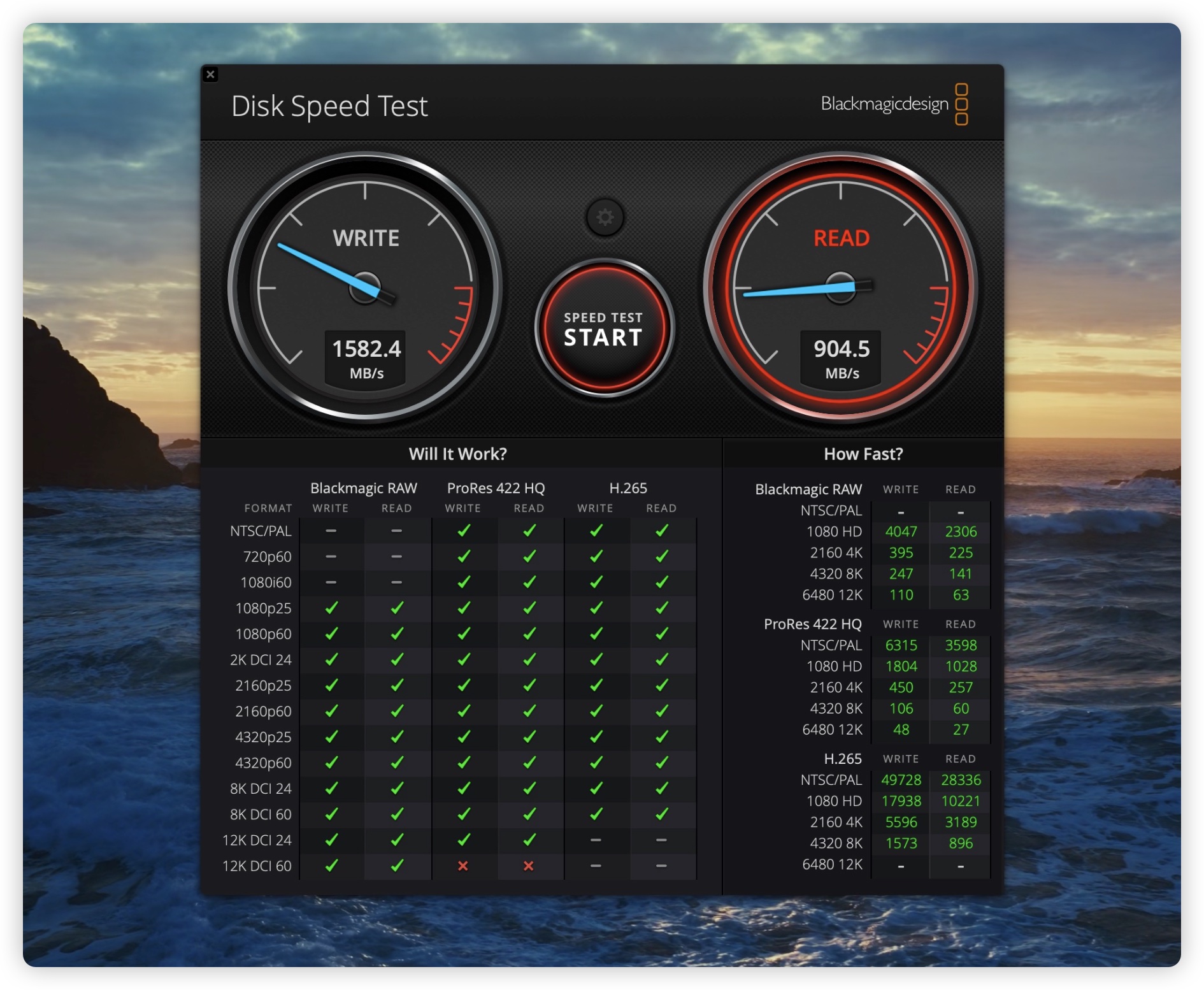This screenshot has height=990, width=1204.
Task: Click the 'Blackmagic RAW' header in How Fast panel
Action: tap(808, 489)
